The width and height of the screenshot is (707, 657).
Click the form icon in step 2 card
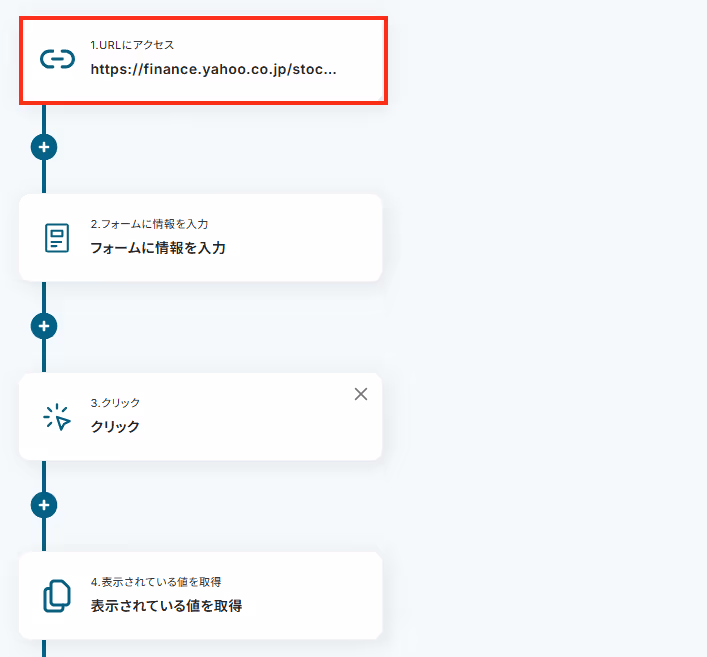57,238
